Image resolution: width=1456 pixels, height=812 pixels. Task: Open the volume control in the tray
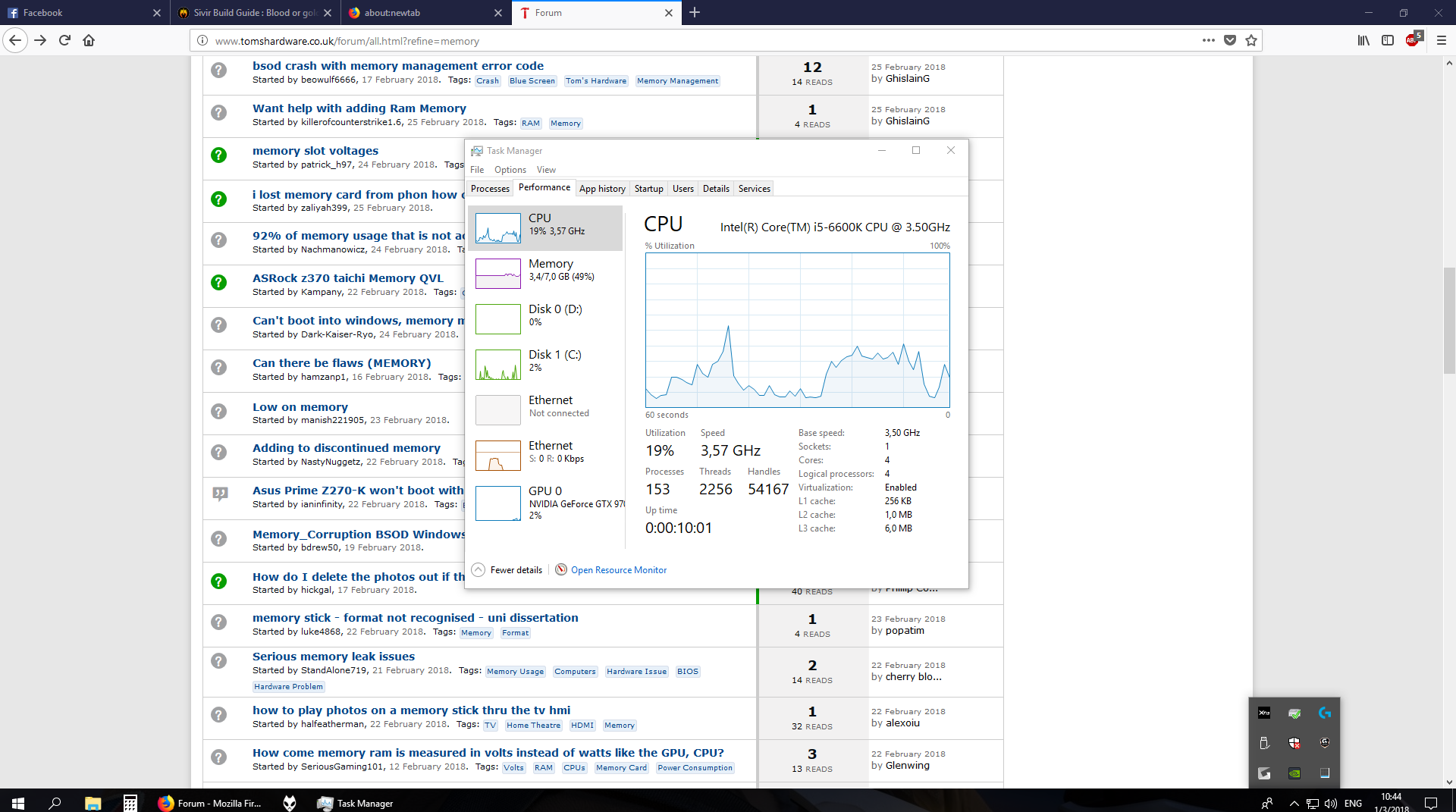point(1330,803)
